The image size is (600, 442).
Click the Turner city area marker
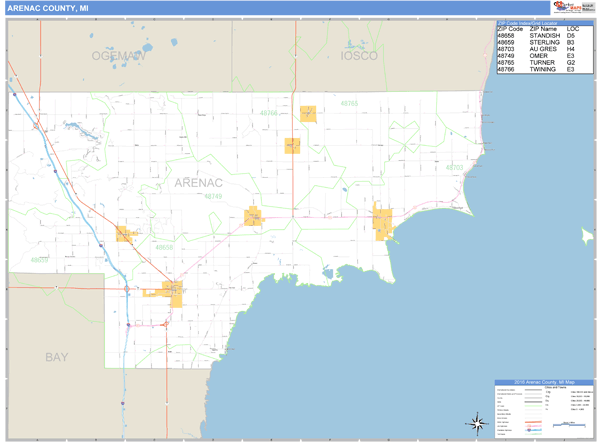click(x=292, y=145)
